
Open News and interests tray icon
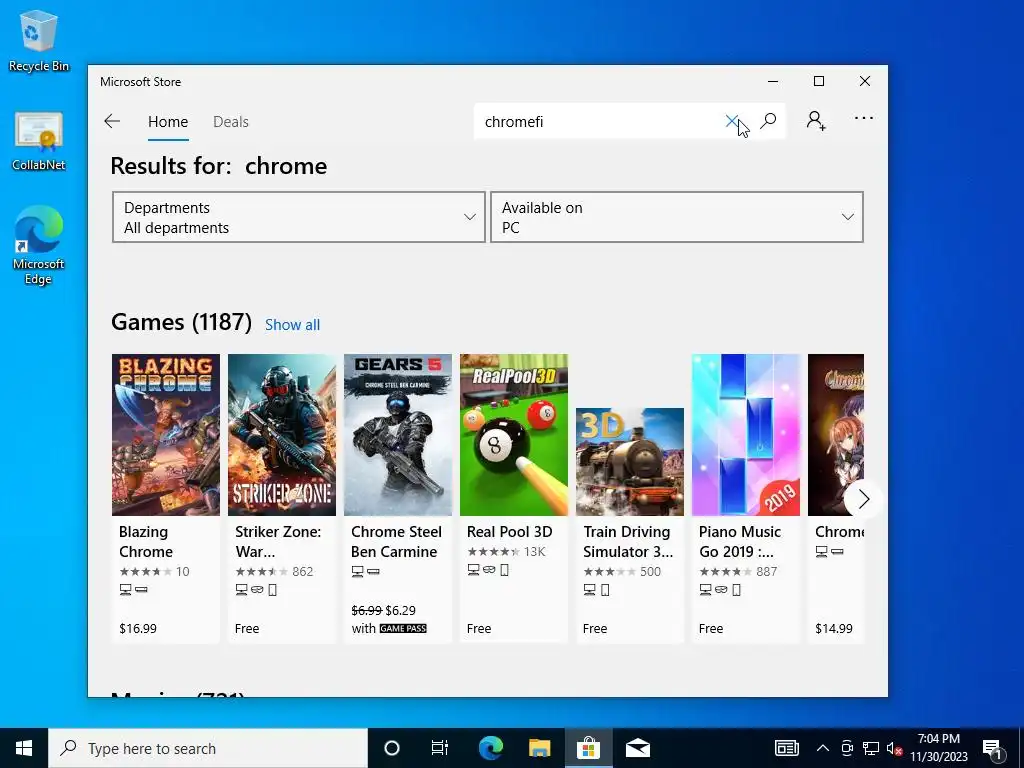pyautogui.click(x=787, y=748)
